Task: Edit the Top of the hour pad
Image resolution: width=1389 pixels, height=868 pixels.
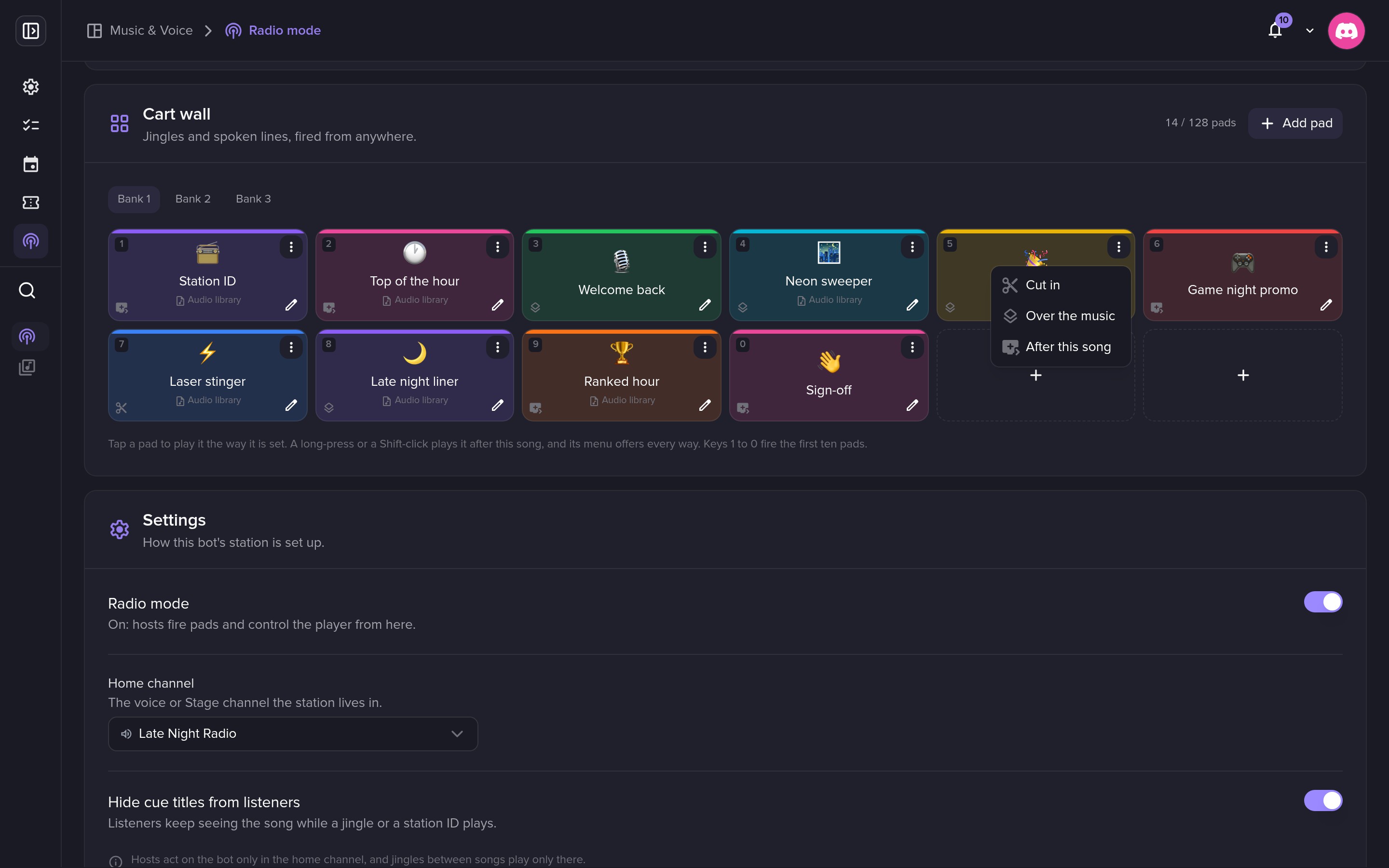Action: click(x=498, y=305)
